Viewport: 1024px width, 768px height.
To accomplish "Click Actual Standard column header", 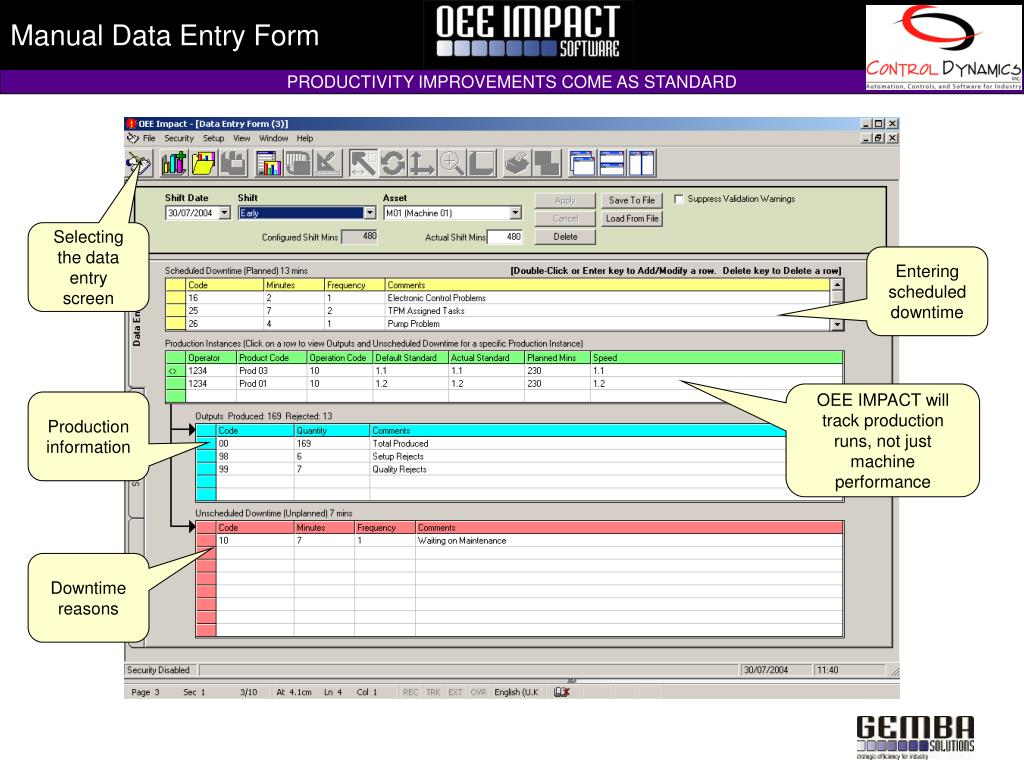I will tap(487, 358).
